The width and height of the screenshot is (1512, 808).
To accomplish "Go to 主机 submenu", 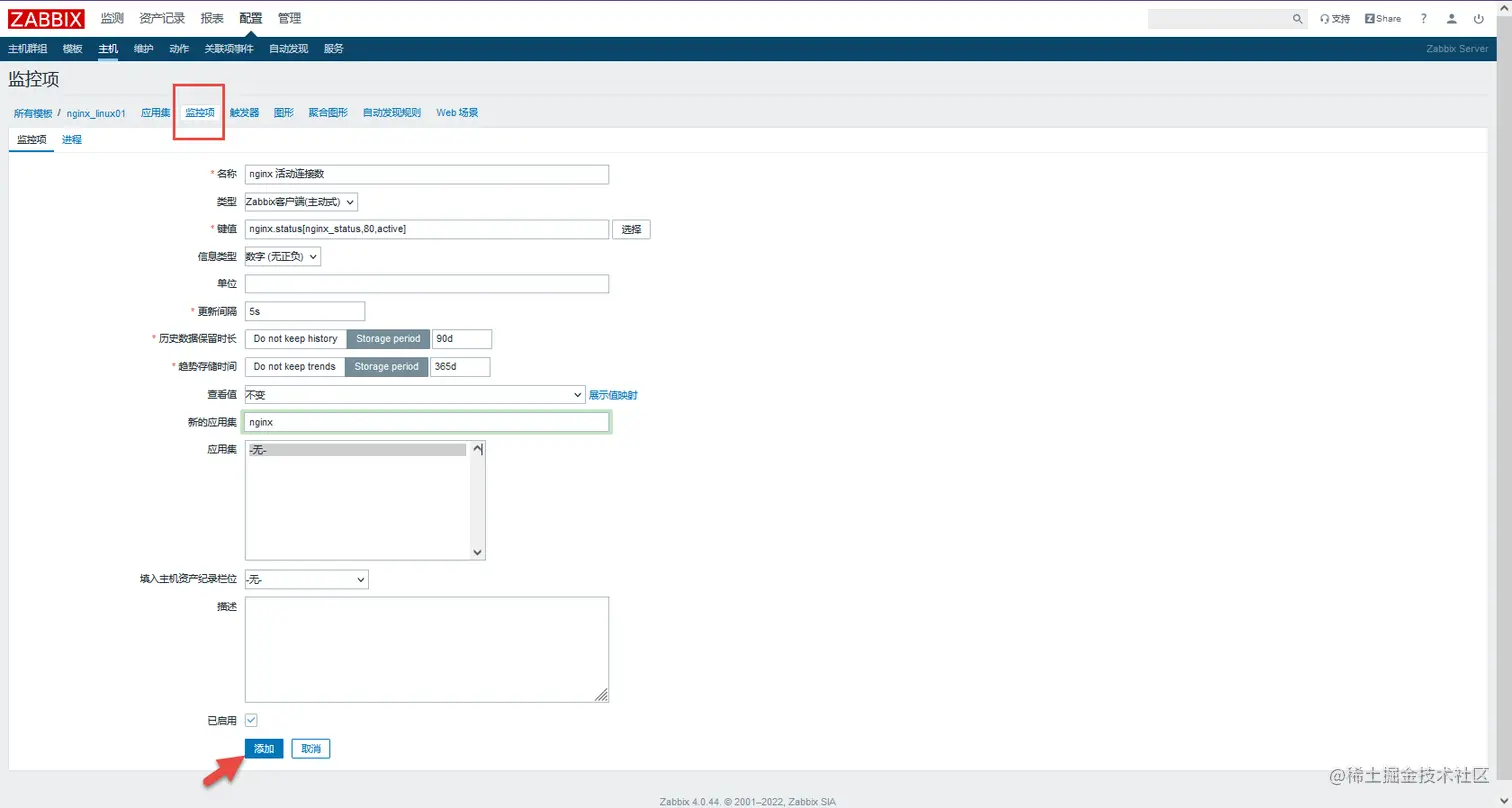I will pyautogui.click(x=108, y=49).
